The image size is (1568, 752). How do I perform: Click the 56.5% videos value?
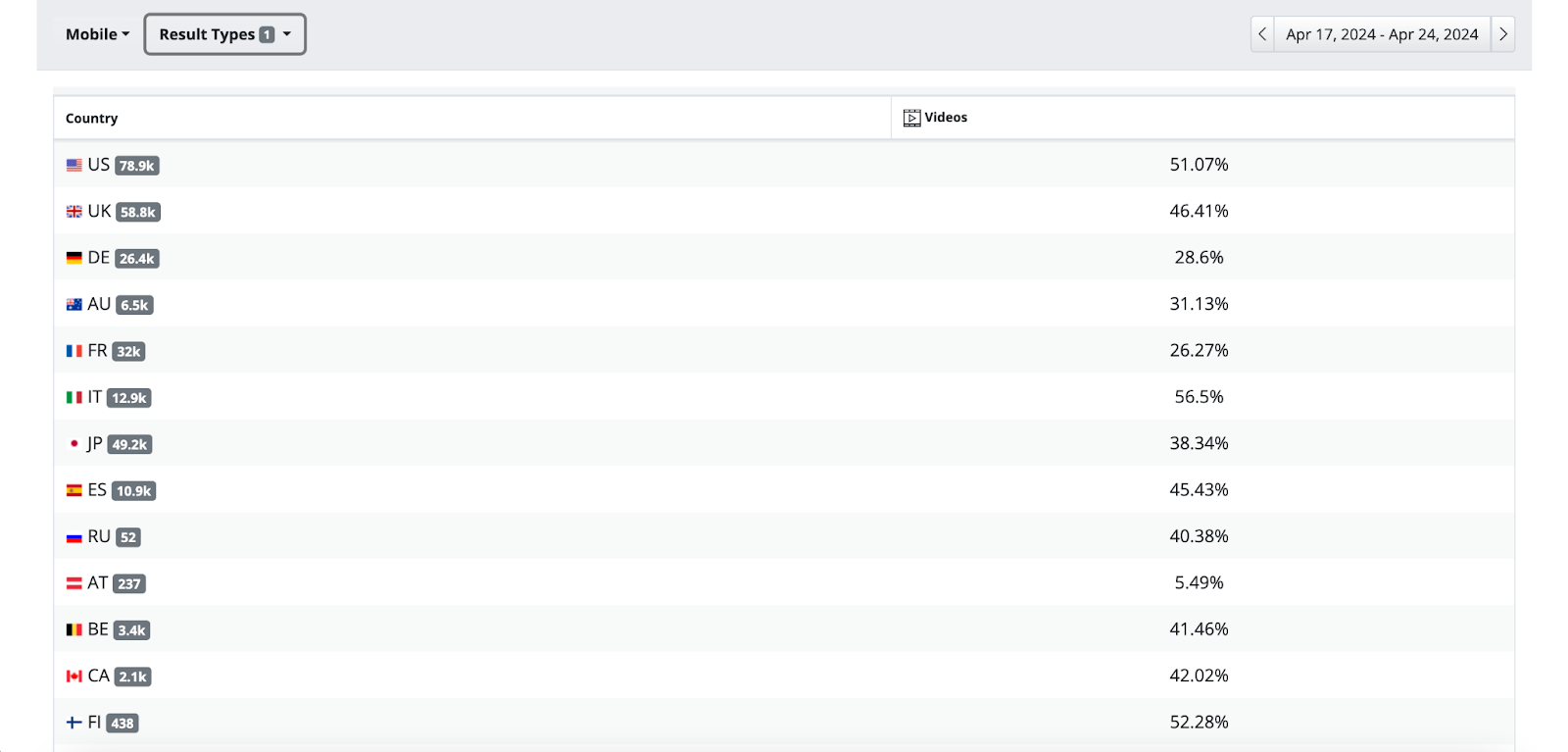tap(1200, 397)
